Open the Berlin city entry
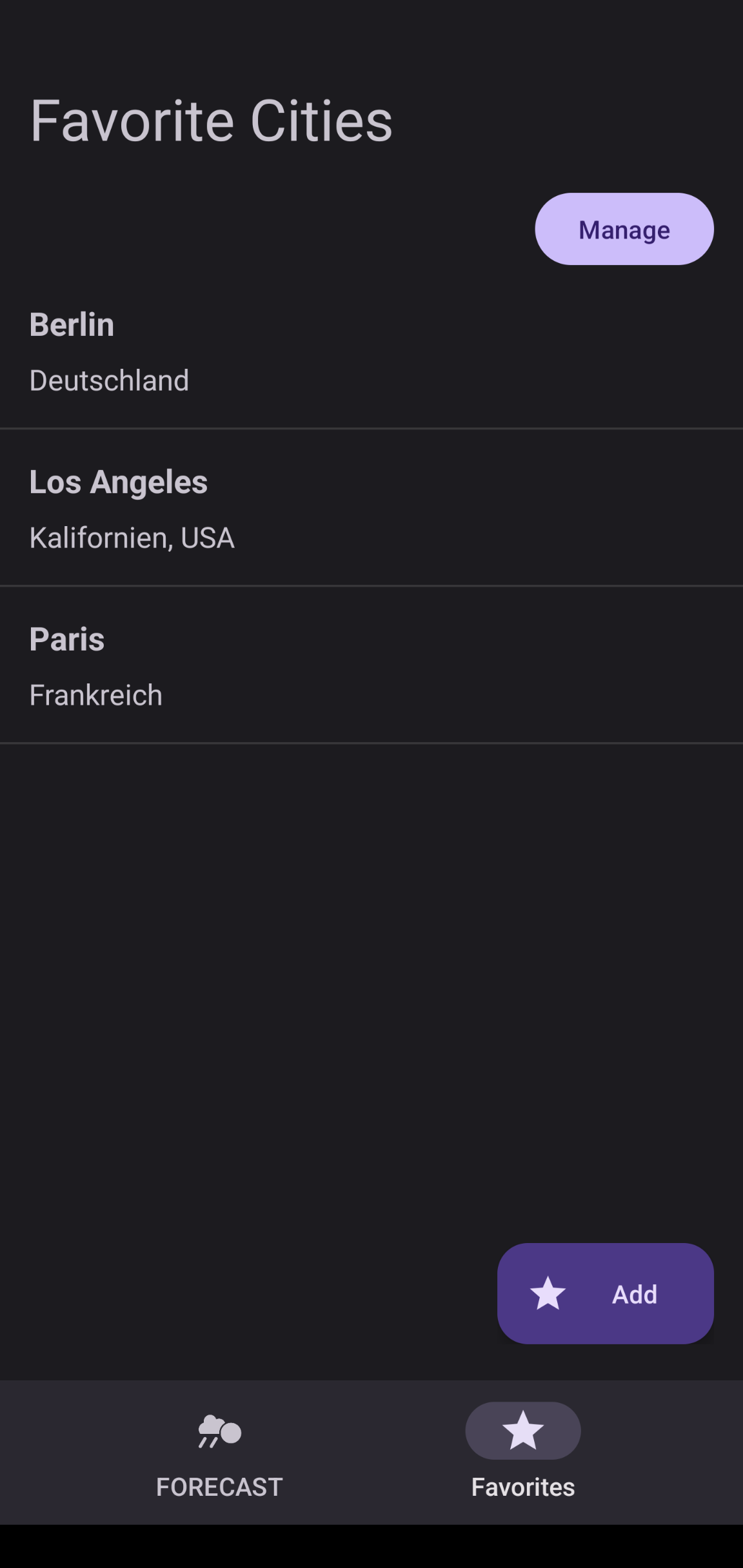The image size is (743, 1568). coord(72,324)
